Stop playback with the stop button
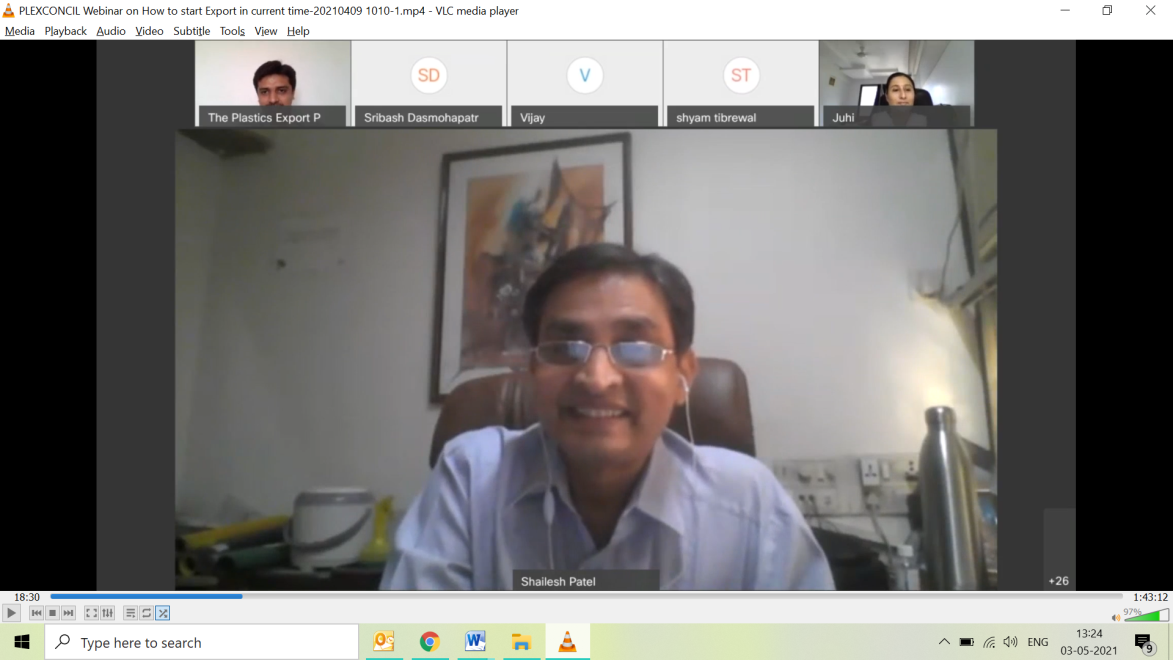Screen dimensions: 1173x660 [x=52, y=613]
